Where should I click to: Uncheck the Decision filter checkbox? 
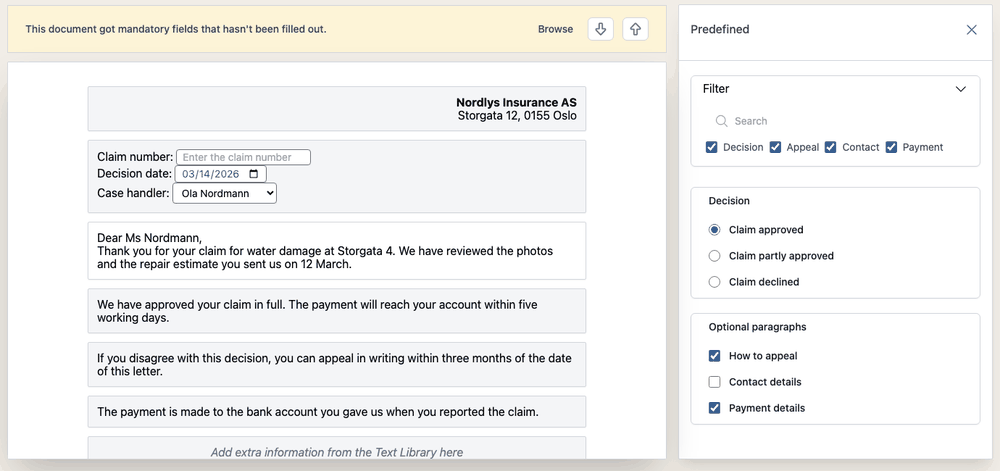(712, 147)
